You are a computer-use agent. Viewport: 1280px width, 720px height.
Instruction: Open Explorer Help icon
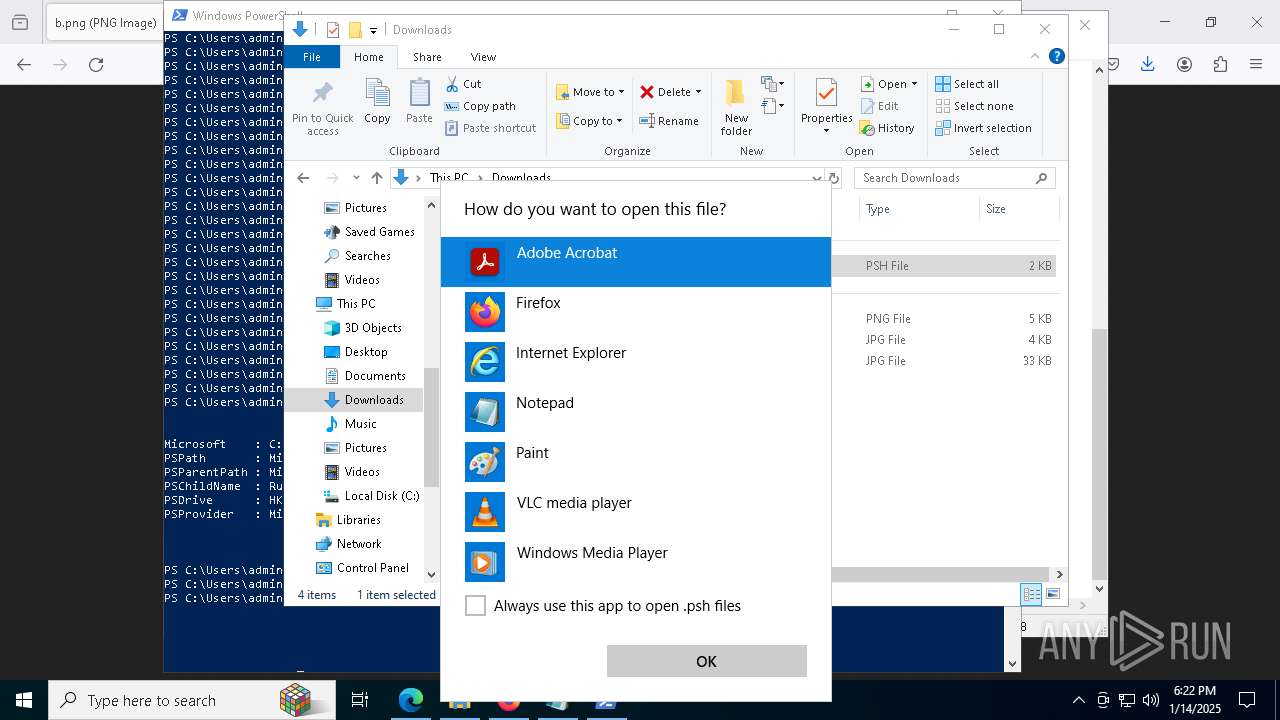(x=1056, y=56)
